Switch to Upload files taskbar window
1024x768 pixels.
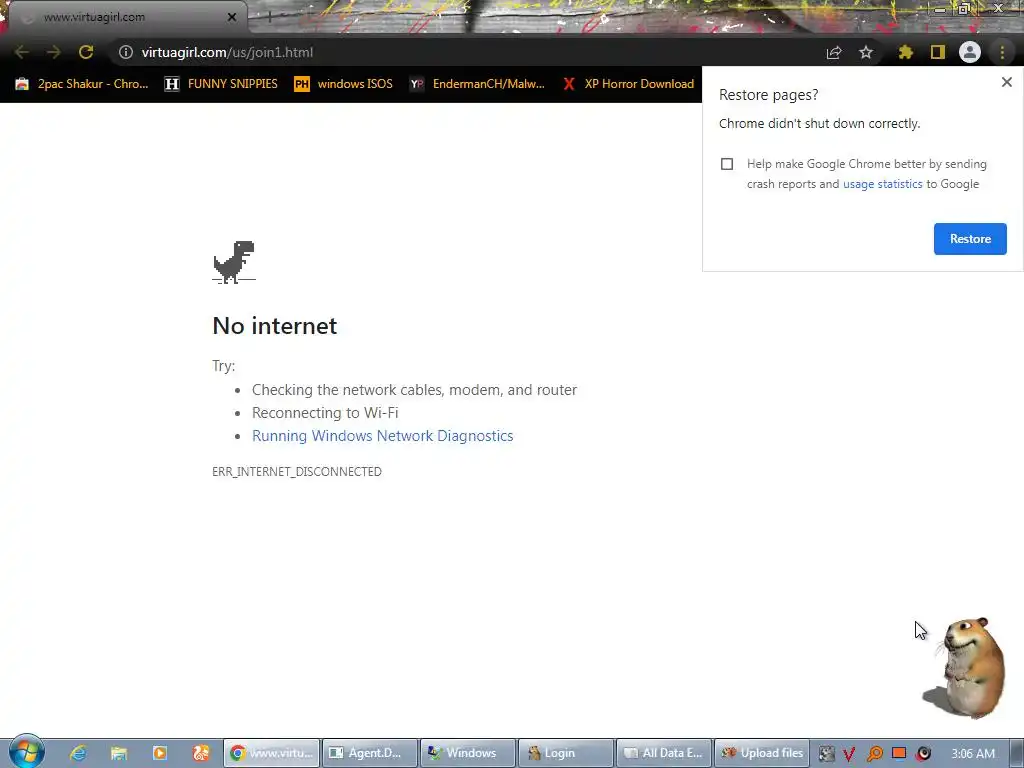tap(762, 753)
